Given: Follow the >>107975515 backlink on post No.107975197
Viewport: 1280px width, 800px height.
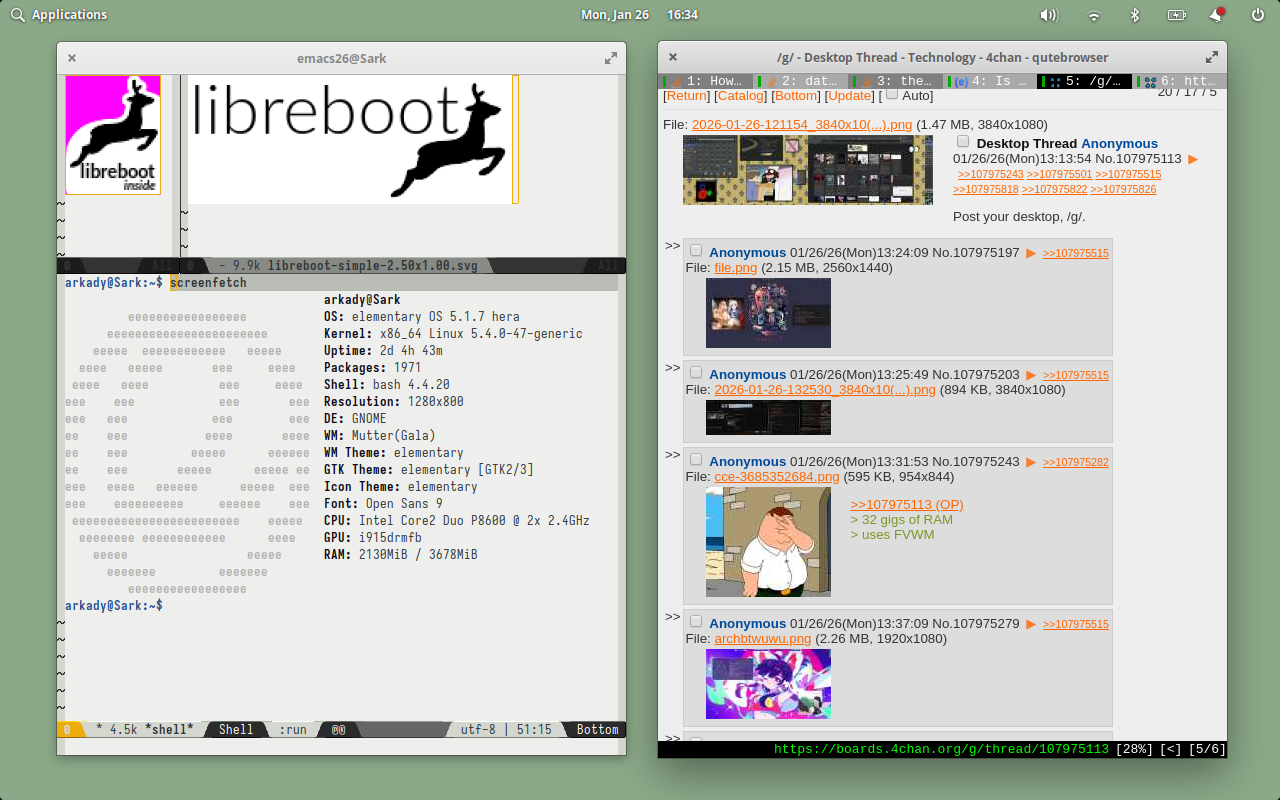Looking at the screenshot, I should pyautogui.click(x=1076, y=254).
